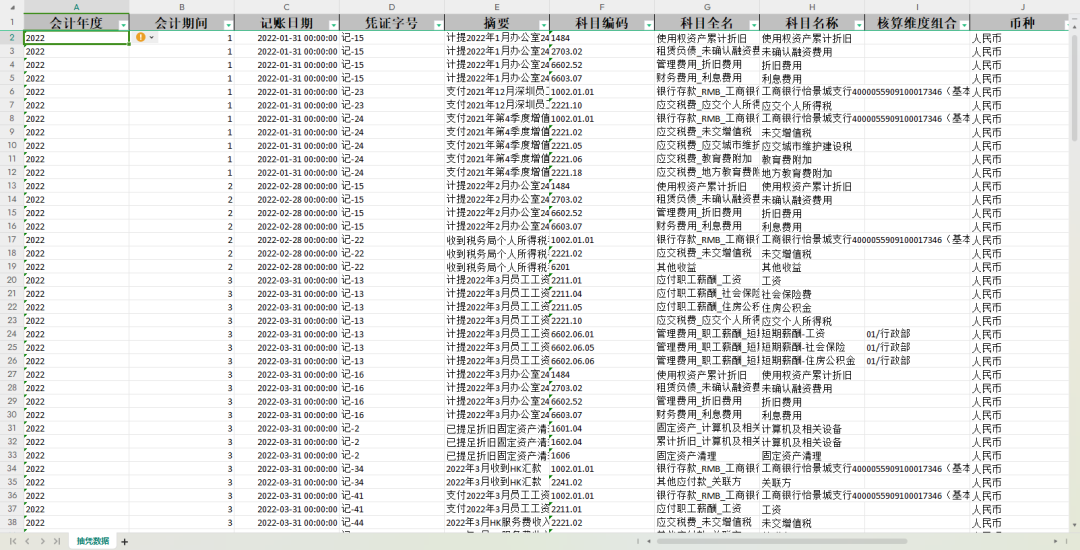Add a new sheet with the plus icon
The image size is (1080, 550).
click(125, 542)
